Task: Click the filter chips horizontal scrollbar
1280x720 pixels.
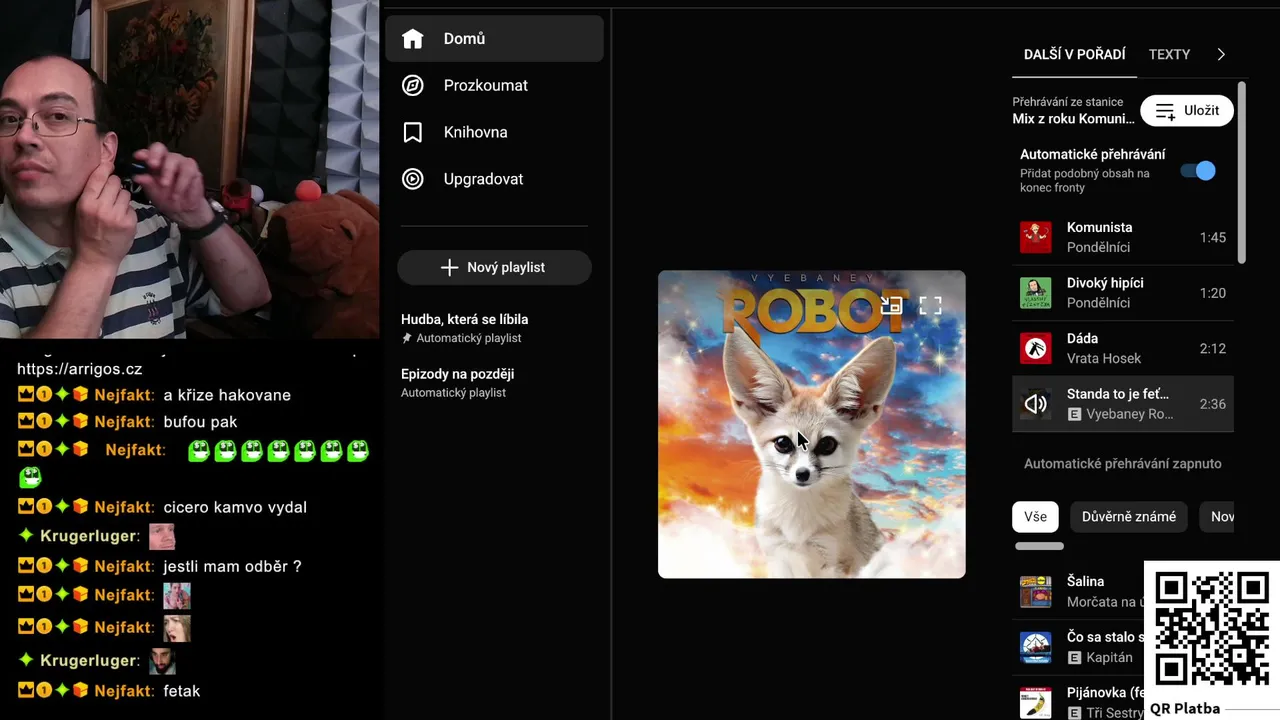Action: pyautogui.click(x=1040, y=546)
